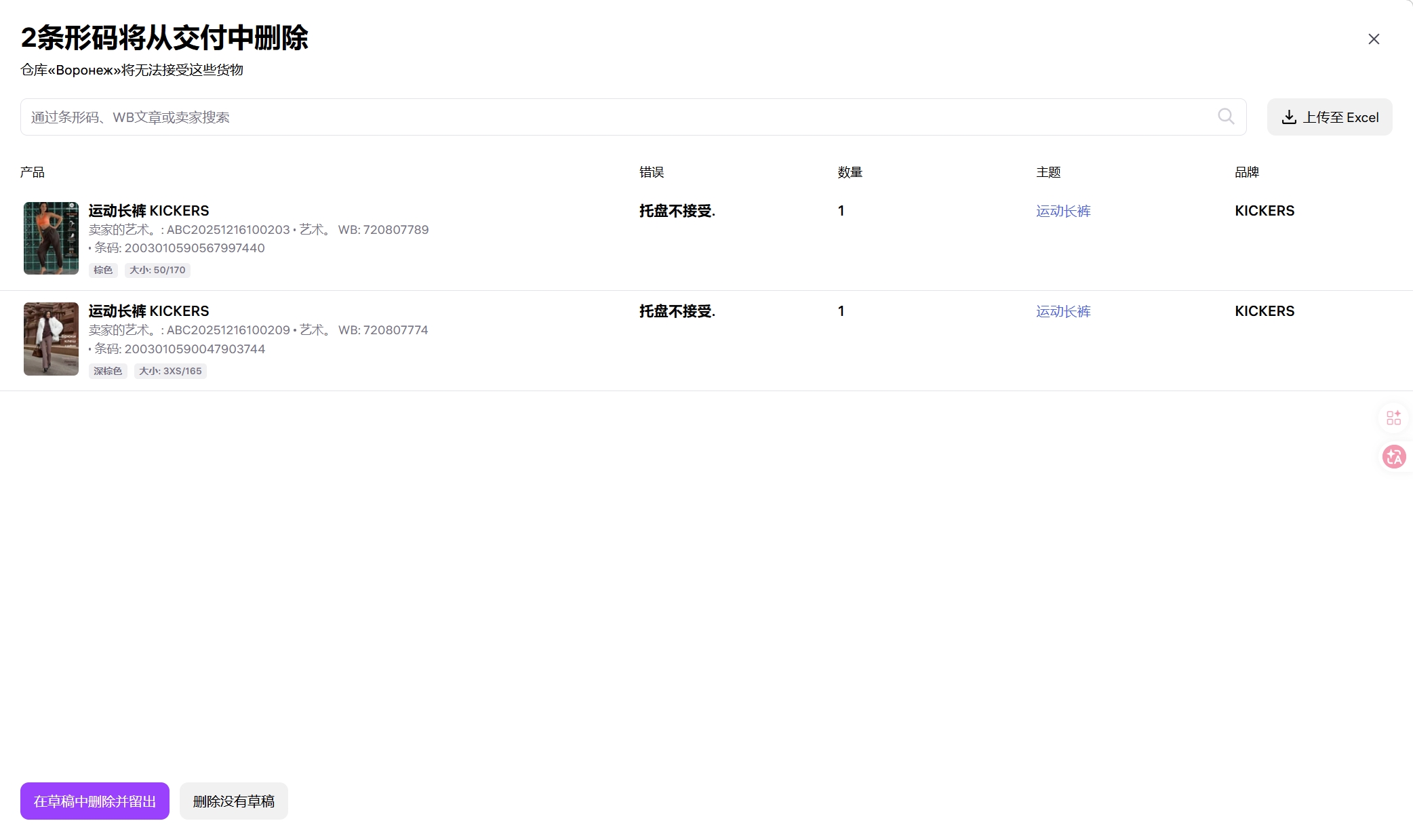The height and width of the screenshot is (840, 1413).
Task: Click the download icon on the Excel button
Action: pos(1289,117)
